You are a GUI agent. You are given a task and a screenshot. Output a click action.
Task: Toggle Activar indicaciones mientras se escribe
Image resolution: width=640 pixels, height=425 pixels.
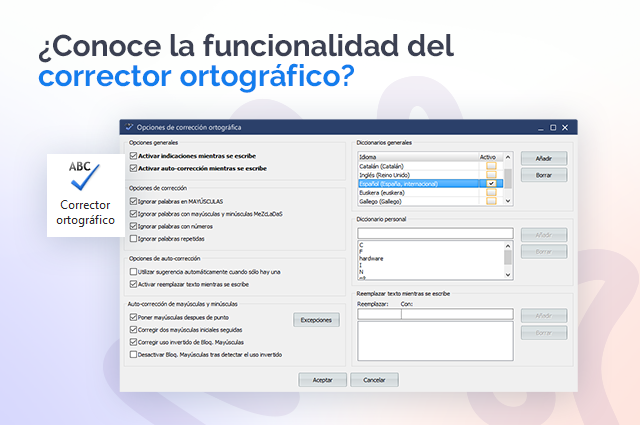[x=134, y=157]
